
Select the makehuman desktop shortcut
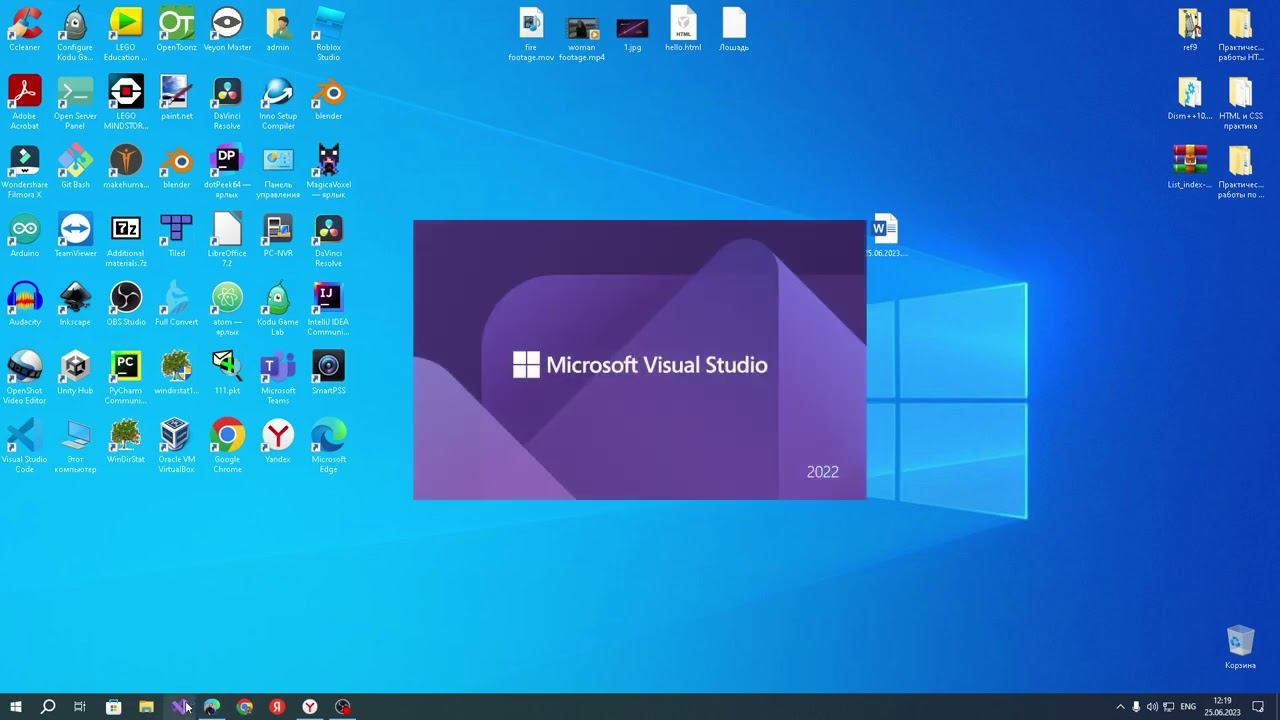click(126, 167)
